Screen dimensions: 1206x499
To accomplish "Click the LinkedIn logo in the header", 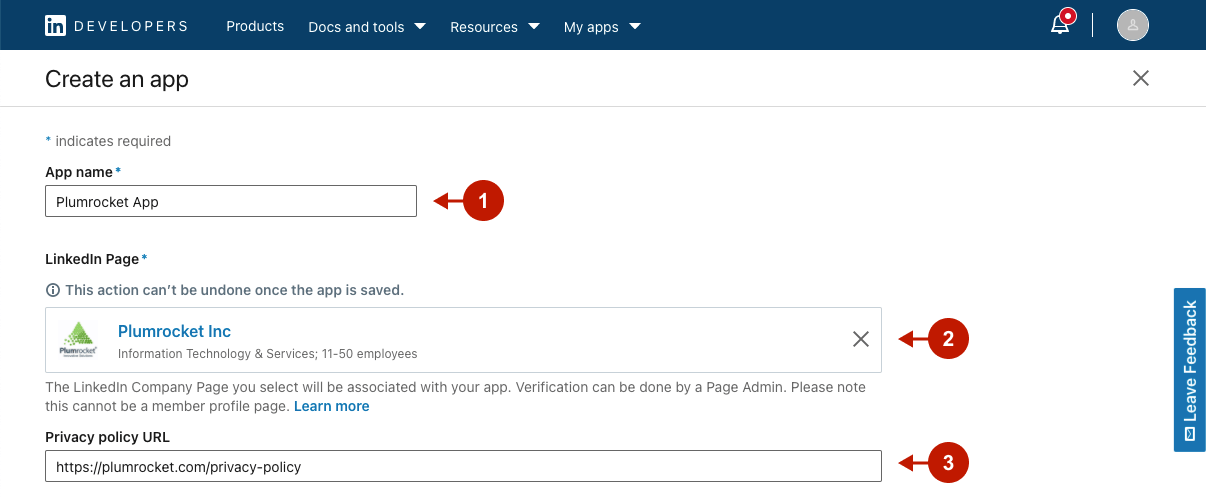I will [56, 26].
